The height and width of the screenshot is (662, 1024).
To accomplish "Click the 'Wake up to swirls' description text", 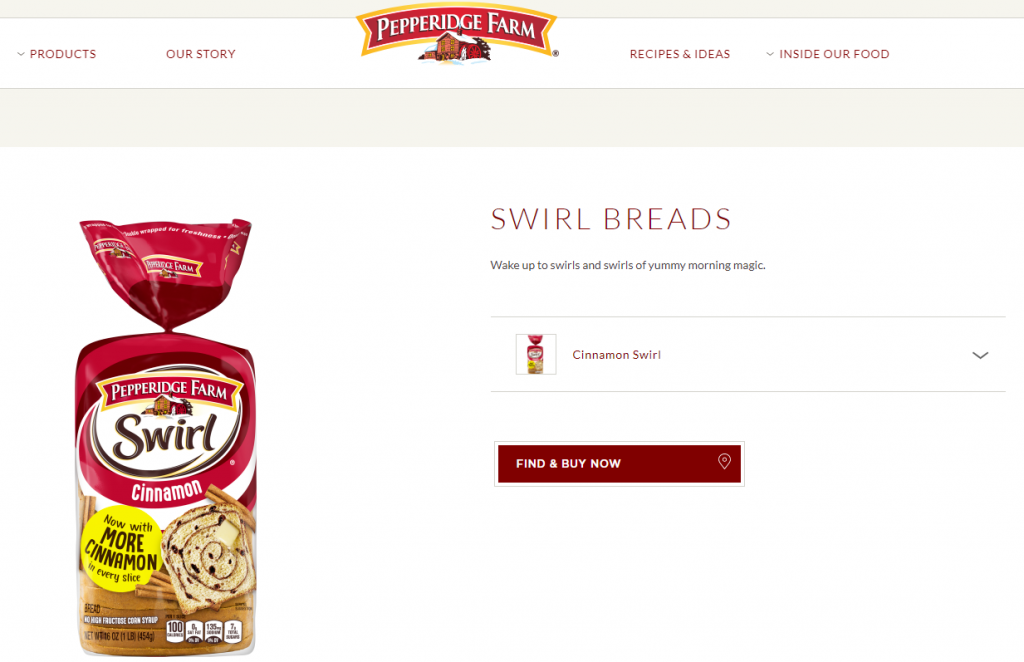I will pyautogui.click(x=628, y=265).
